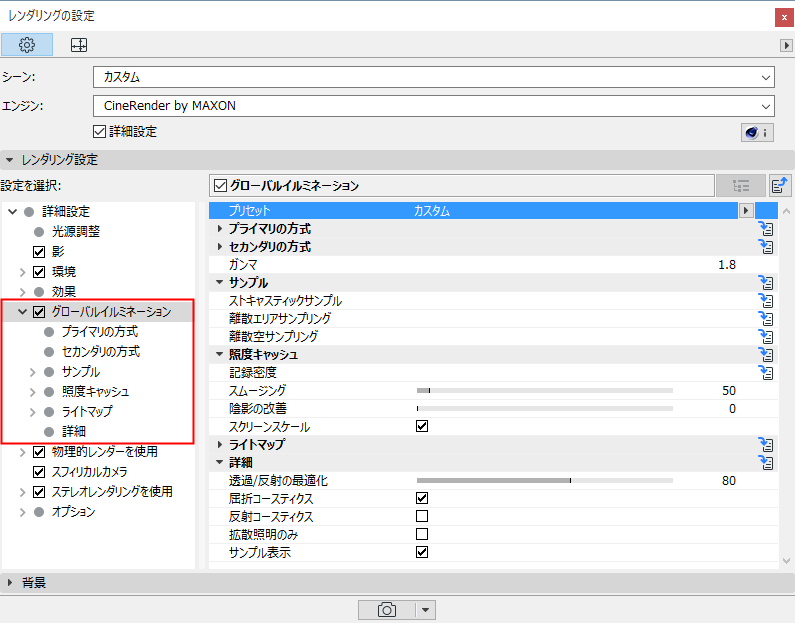Expand the 効果 tree node
This screenshot has height=623, width=795.
coord(22,292)
